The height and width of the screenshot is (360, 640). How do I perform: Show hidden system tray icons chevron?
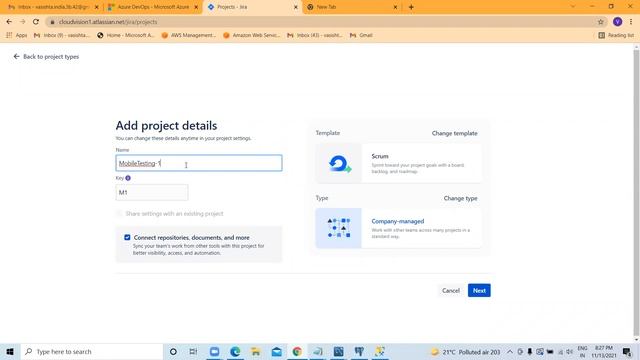tap(510, 351)
